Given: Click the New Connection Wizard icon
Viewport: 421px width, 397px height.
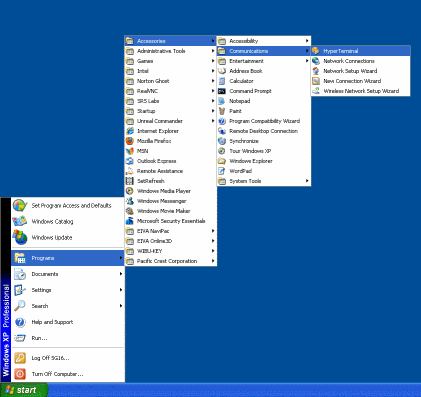Looking at the screenshot, I should [x=316, y=81].
